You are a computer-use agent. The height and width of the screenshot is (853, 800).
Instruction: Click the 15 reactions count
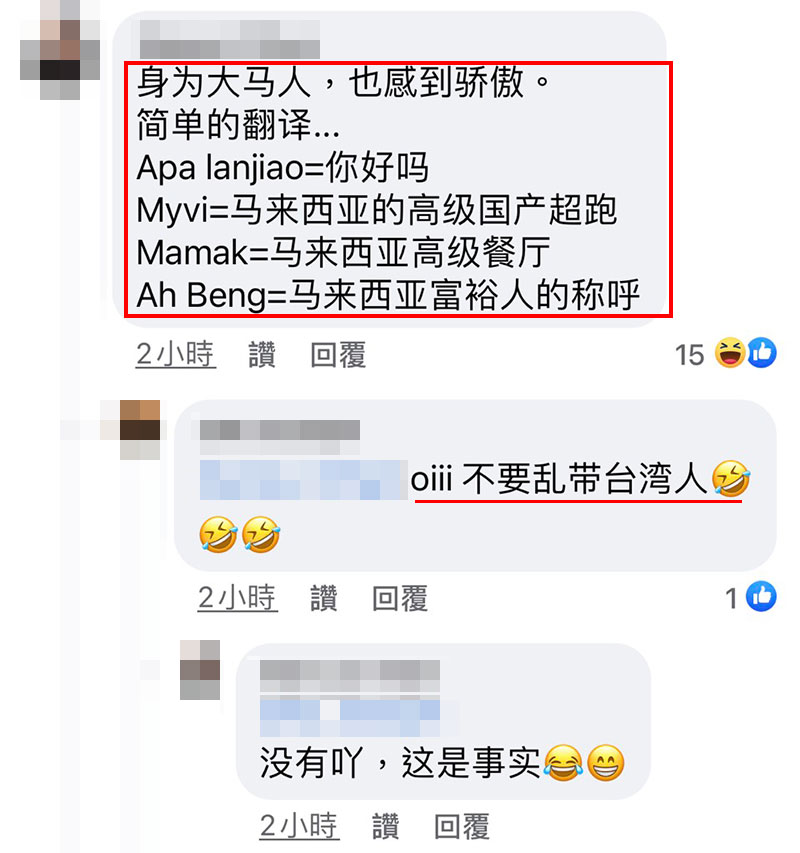pos(689,355)
